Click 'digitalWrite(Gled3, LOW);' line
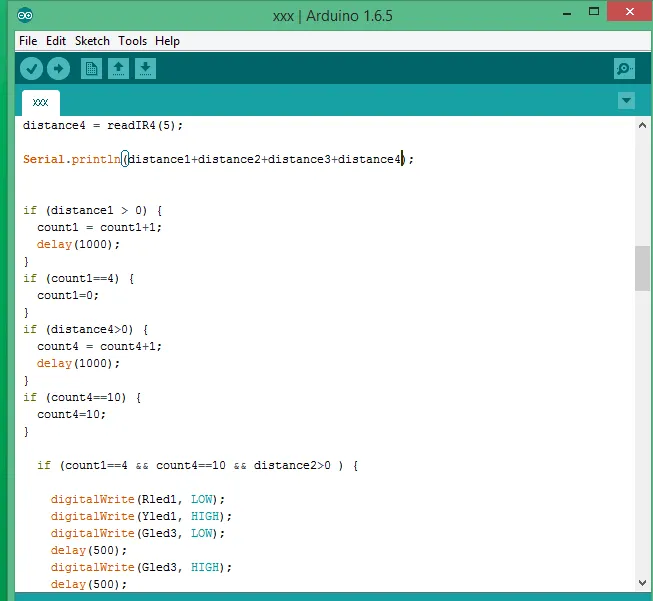The width and height of the screenshot is (653, 601). (x=137, y=534)
